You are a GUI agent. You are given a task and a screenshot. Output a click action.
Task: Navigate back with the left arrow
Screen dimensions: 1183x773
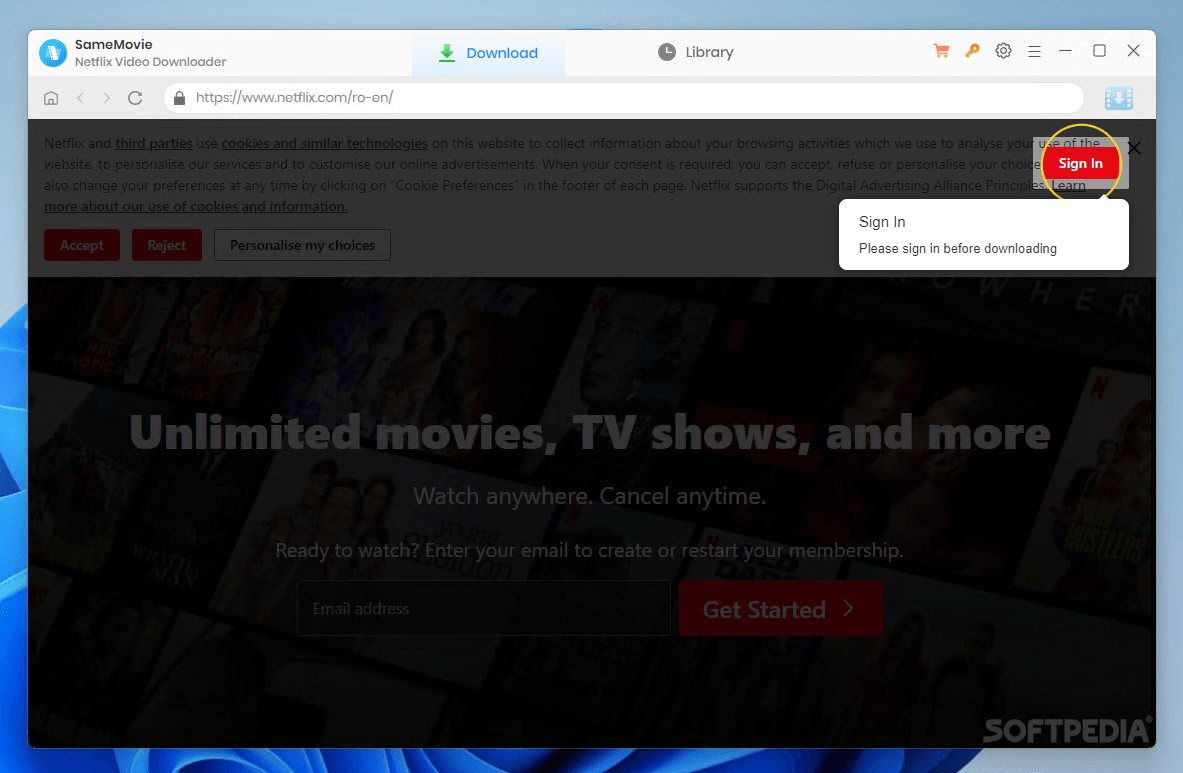point(80,98)
